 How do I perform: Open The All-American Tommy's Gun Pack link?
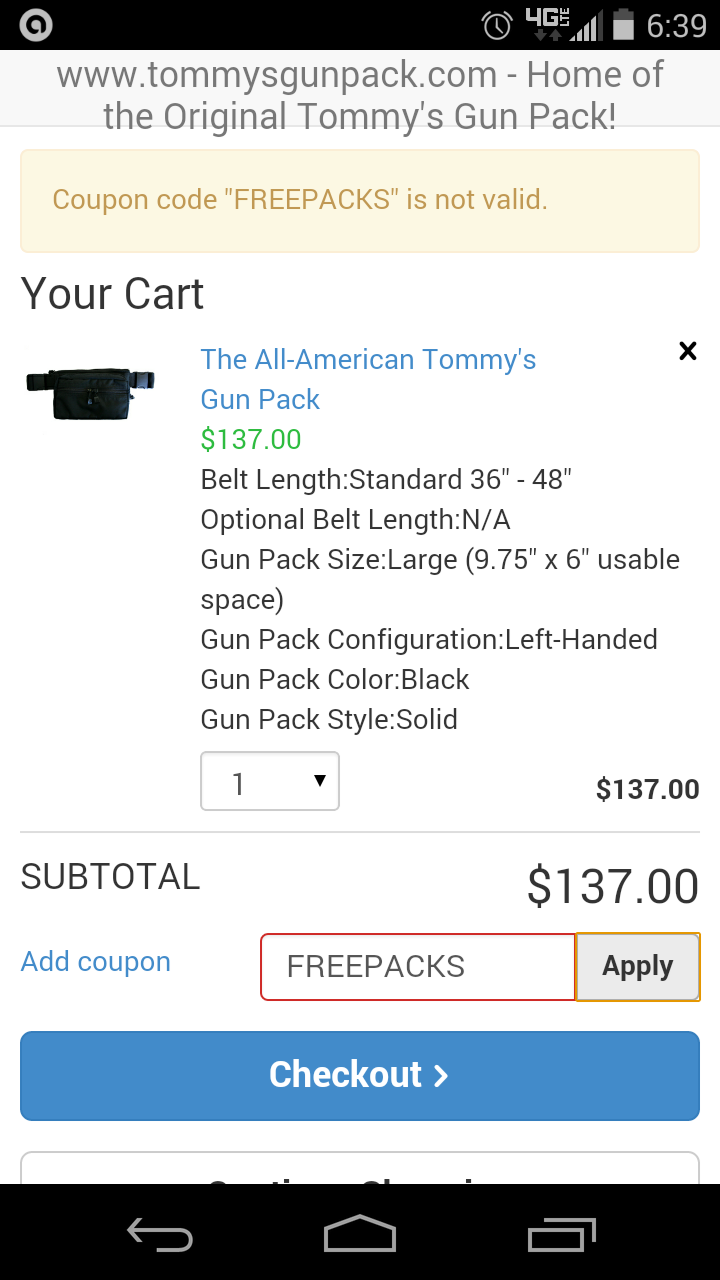pyautogui.click(x=368, y=379)
